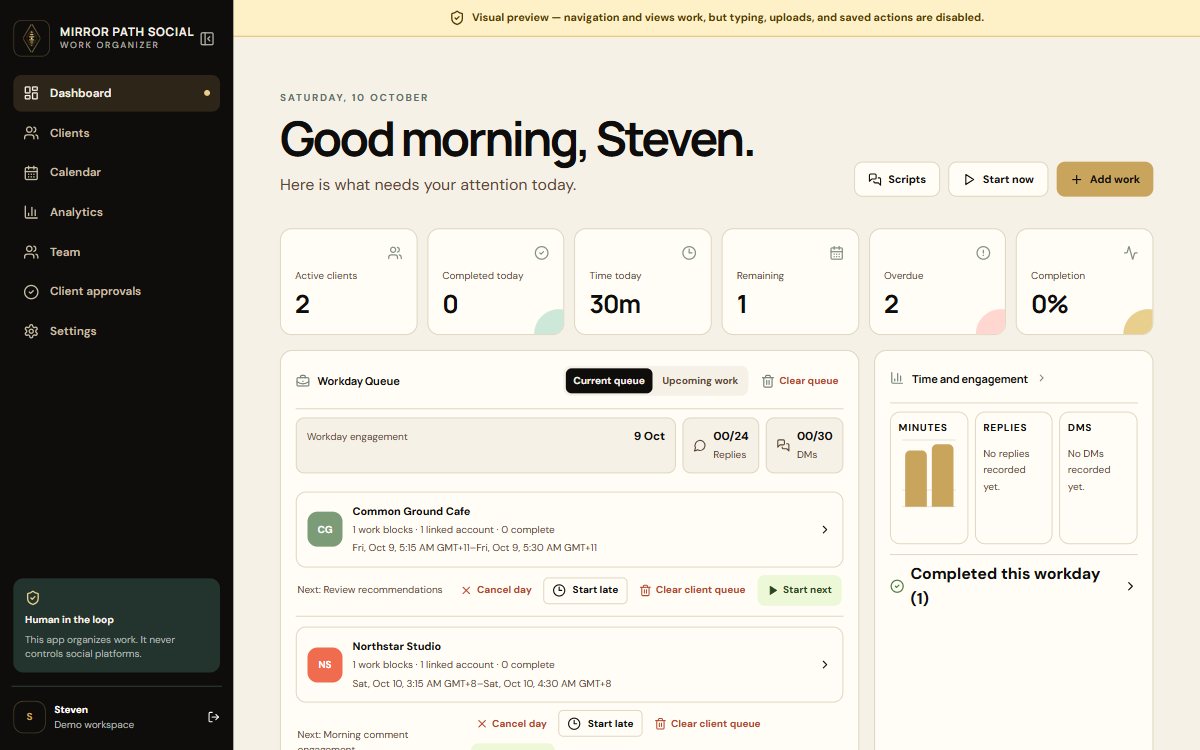Click the log out icon beside Steven

click(x=213, y=717)
